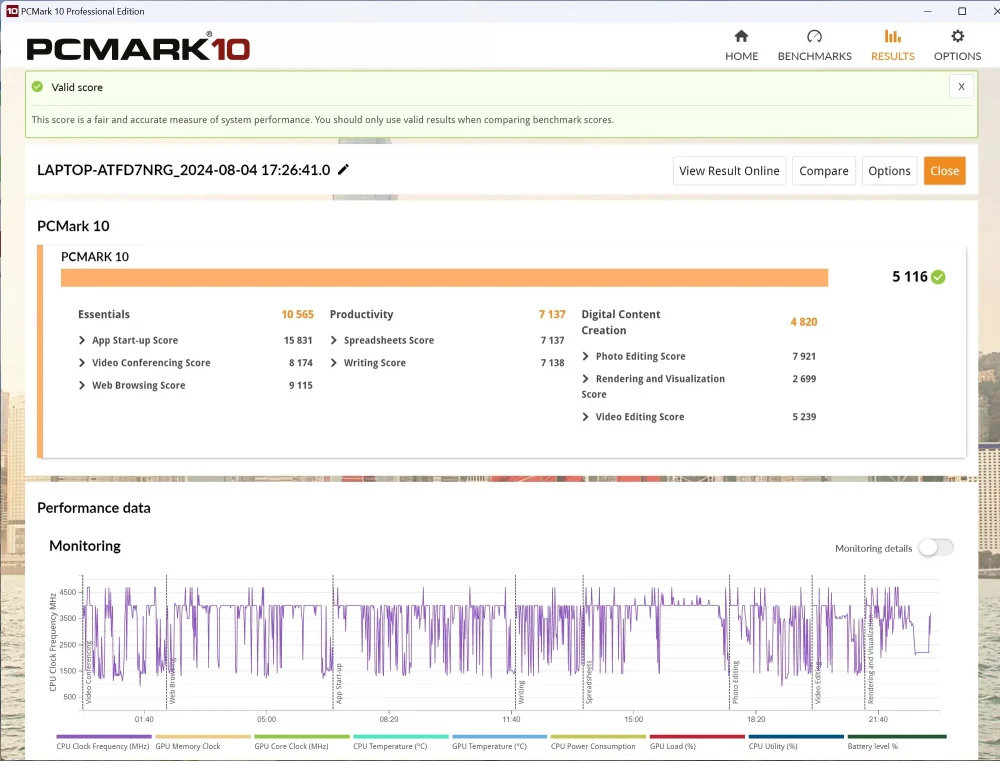1000x761 pixels.
Task: Click App Start-up value 15 831
Action: tap(298, 341)
